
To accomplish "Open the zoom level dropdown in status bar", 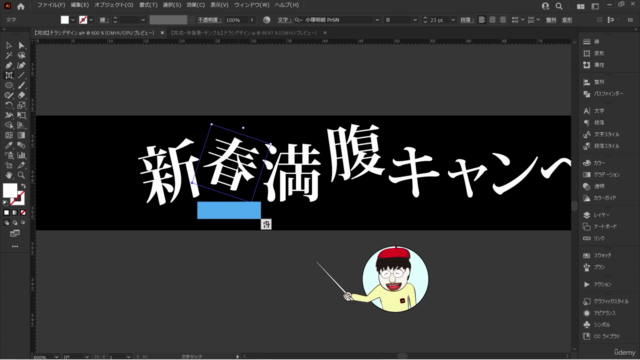I will click(x=56, y=357).
